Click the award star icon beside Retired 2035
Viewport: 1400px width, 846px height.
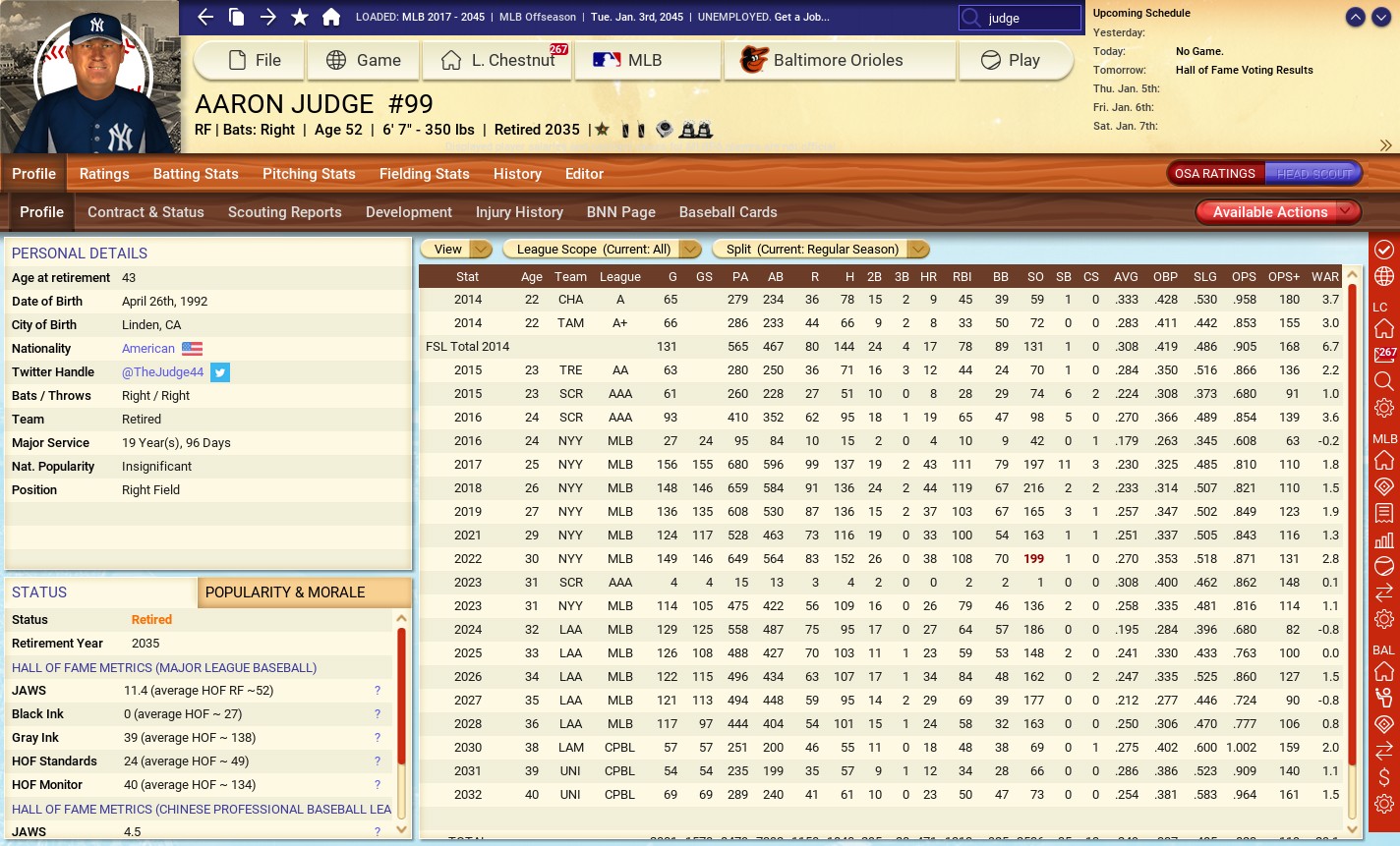(602, 129)
